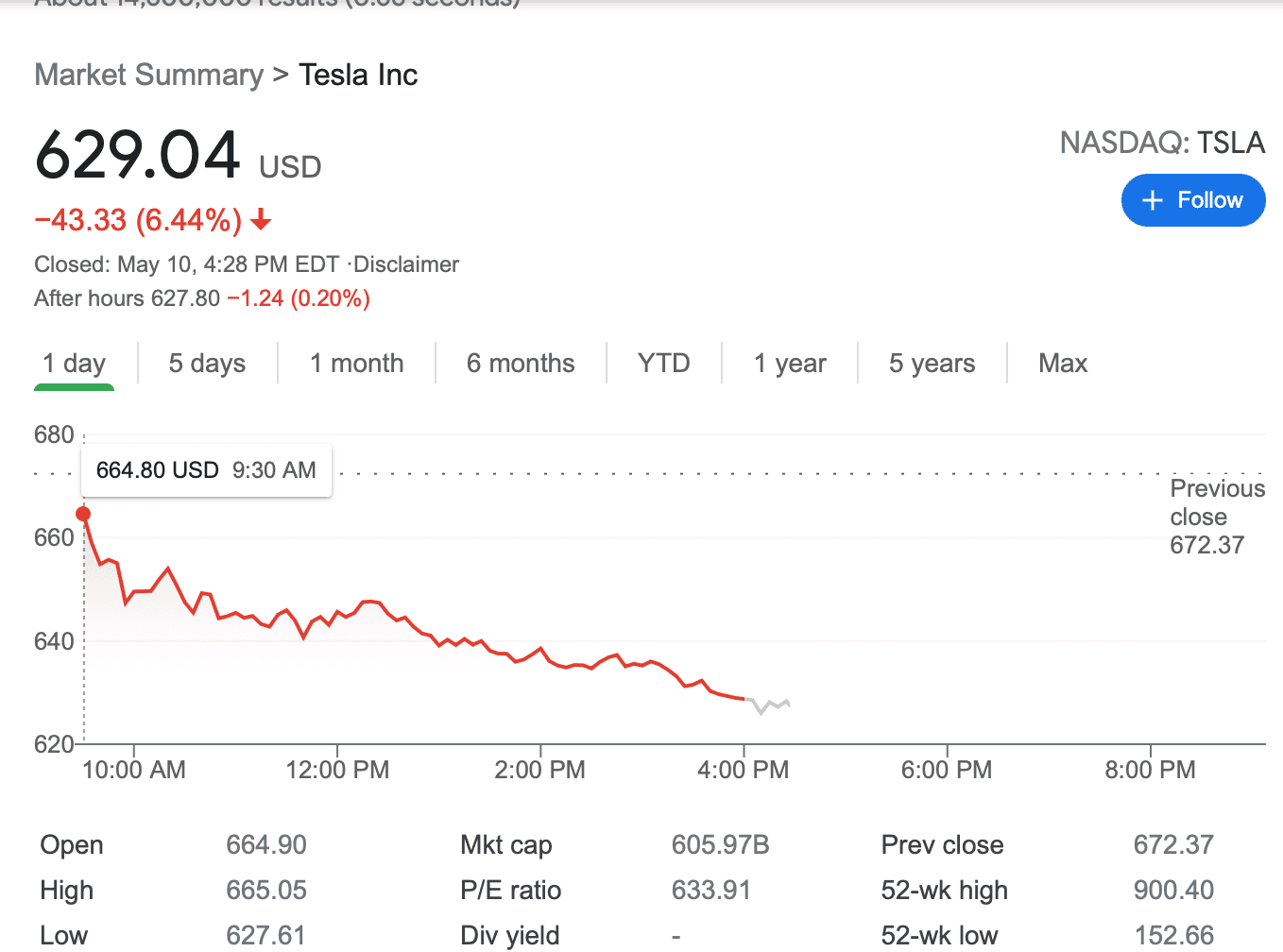Screen dimensions: 1283x952
Task: Click the 629.04 stock price
Action: [138, 155]
